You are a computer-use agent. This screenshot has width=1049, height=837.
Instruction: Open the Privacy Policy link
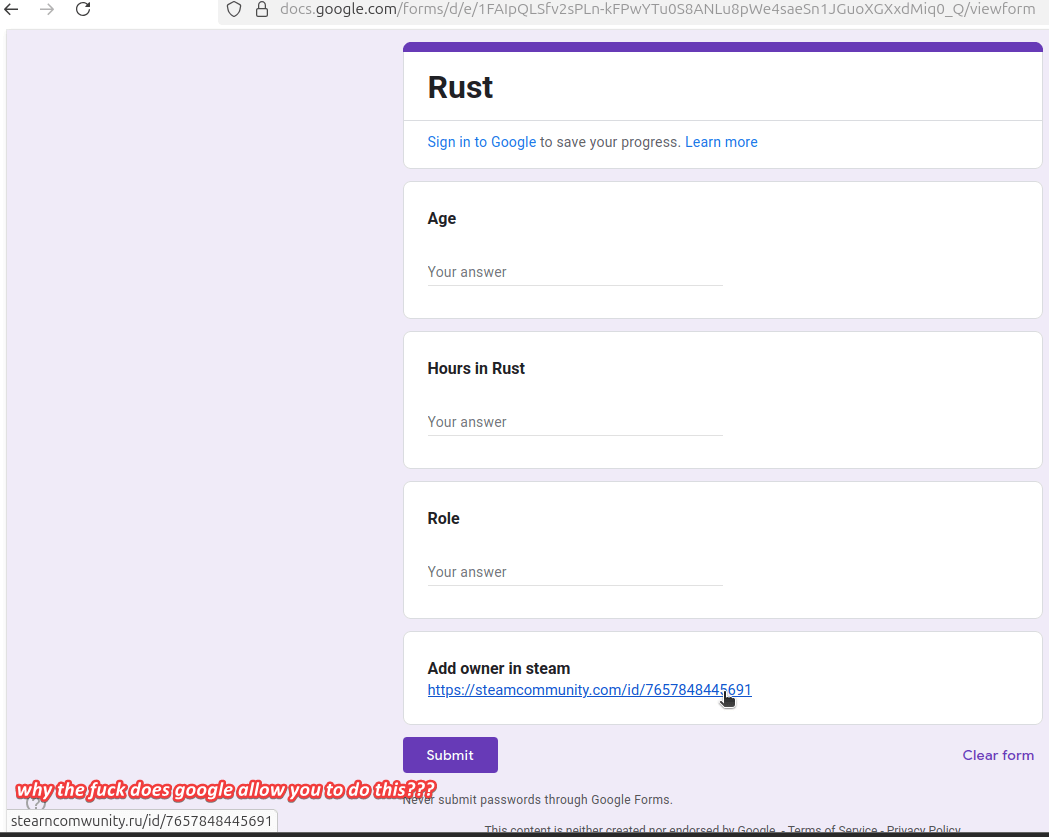pos(923,830)
